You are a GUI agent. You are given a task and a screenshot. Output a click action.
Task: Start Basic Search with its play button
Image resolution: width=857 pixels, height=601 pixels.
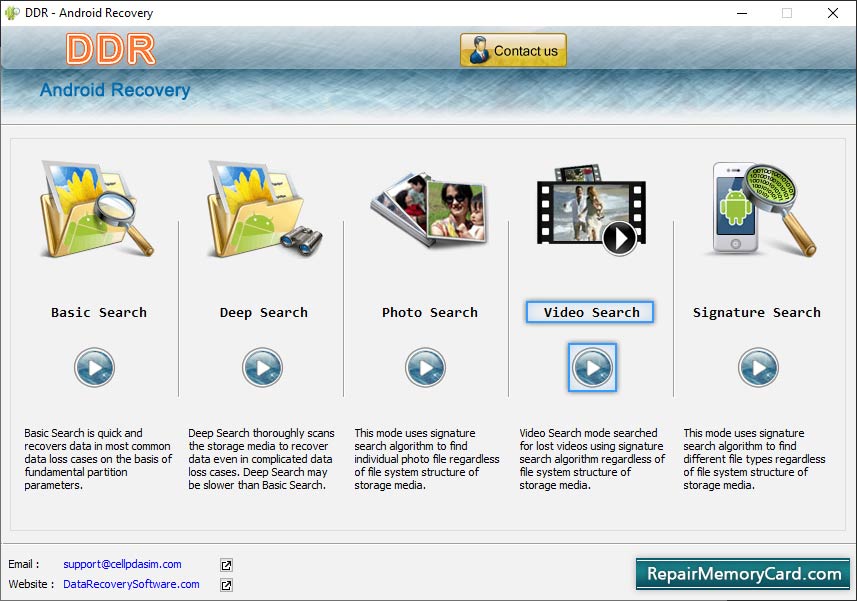(x=95, y=368)
